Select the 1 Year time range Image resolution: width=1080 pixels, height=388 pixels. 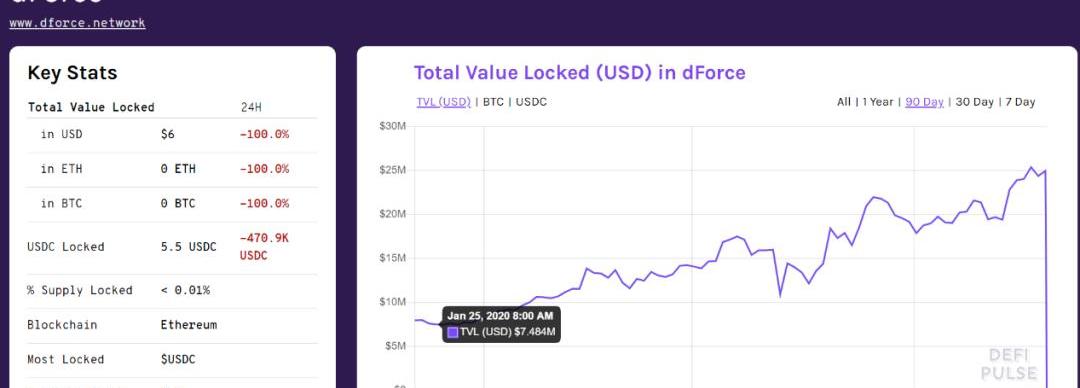[878, 102]
